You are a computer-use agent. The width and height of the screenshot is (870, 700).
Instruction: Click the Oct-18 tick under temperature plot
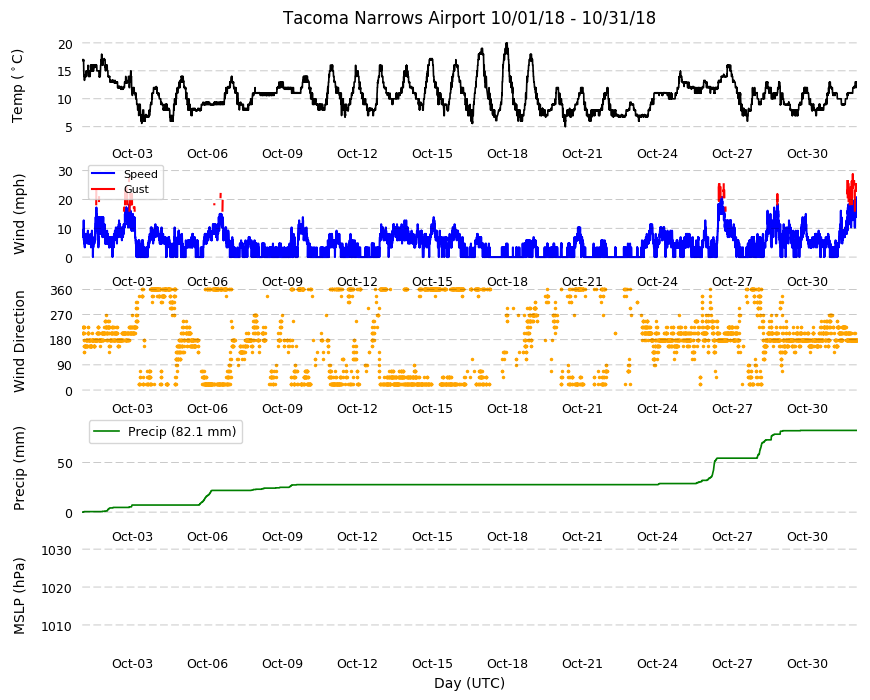tap(507, 154)
